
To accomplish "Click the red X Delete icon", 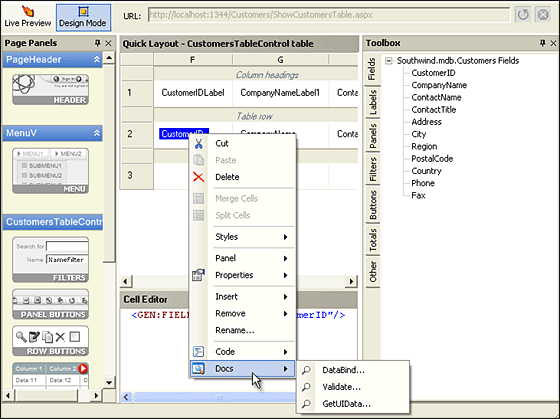I will tap(199, 177).
